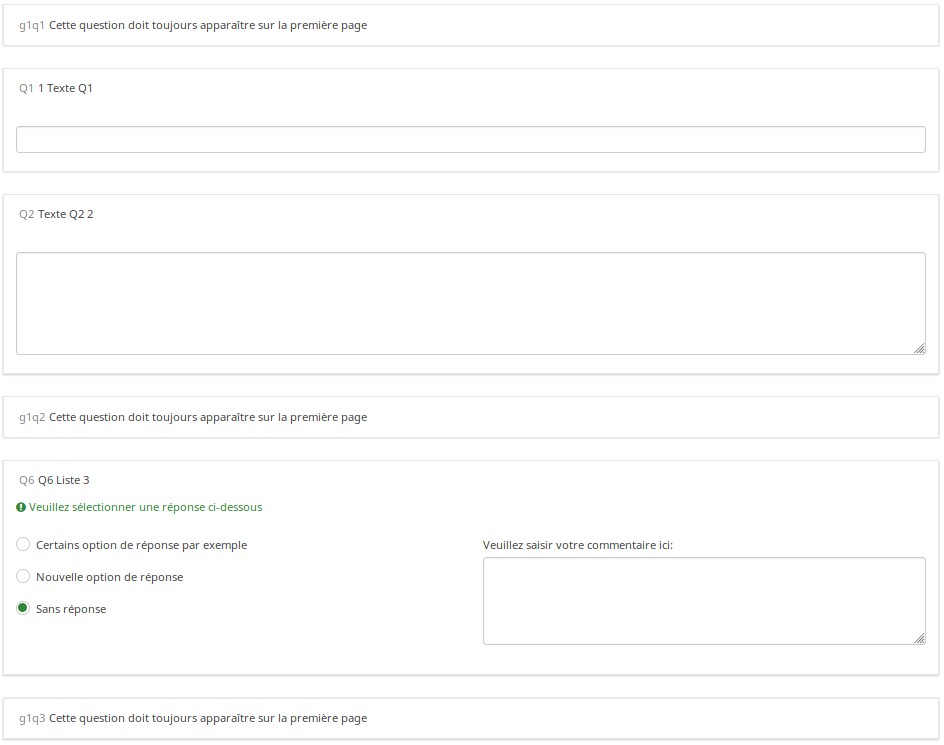Click the grey "Q6" question code

point(26,480)
